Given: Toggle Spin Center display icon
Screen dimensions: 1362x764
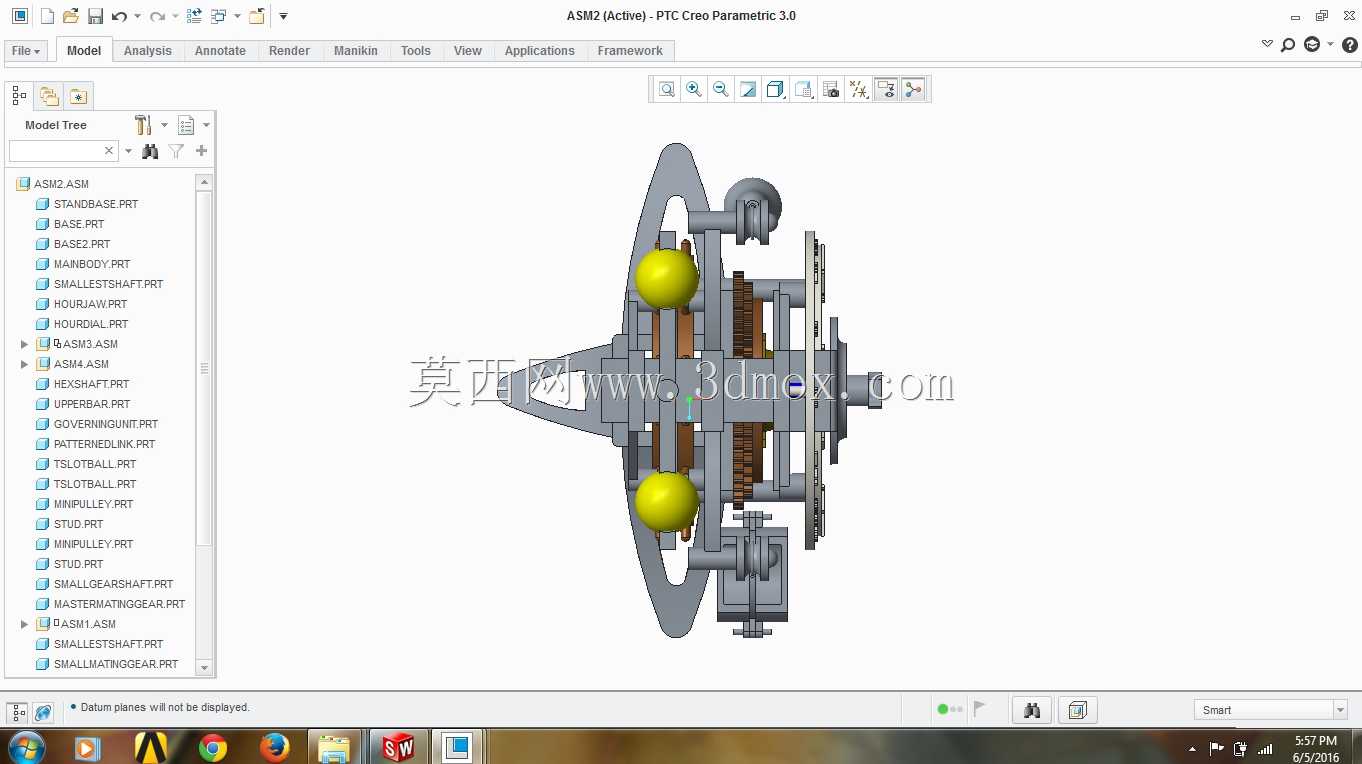Looking at the screenshot, I should 912,89.
